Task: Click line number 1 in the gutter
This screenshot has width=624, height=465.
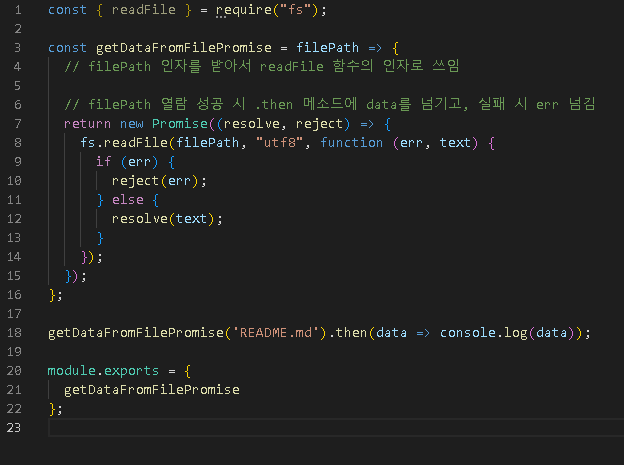Action: [18, 10]
